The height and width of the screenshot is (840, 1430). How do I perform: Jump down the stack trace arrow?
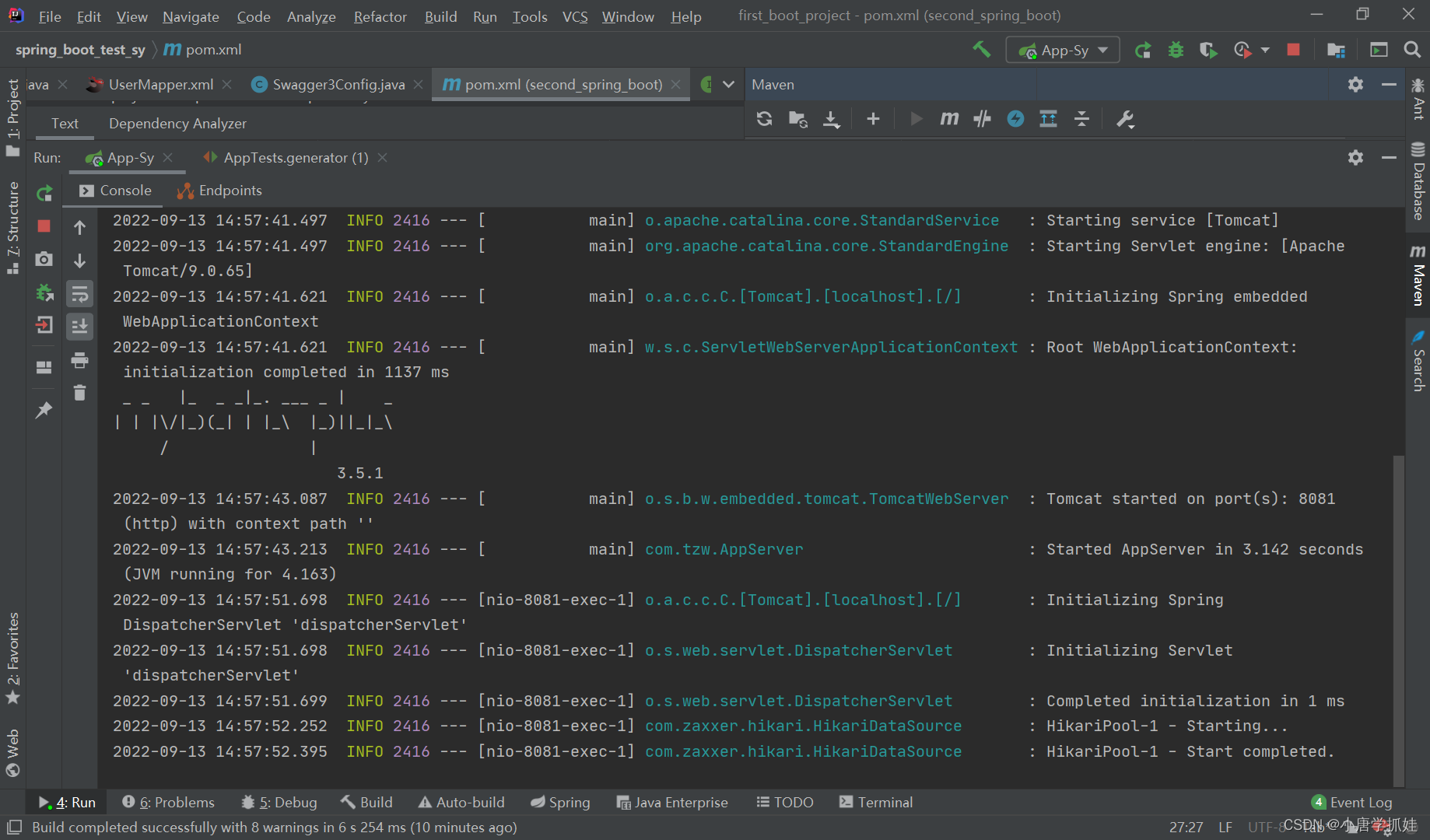click(79, 261)
